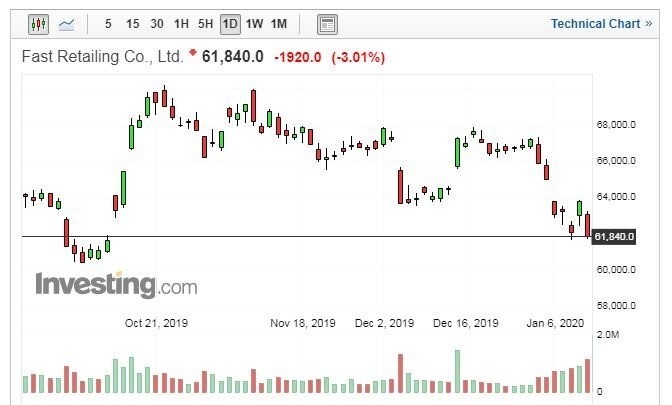This screenshot has height=405, width=672.
Task: Select the 30 minute interval
Action: 157,24
